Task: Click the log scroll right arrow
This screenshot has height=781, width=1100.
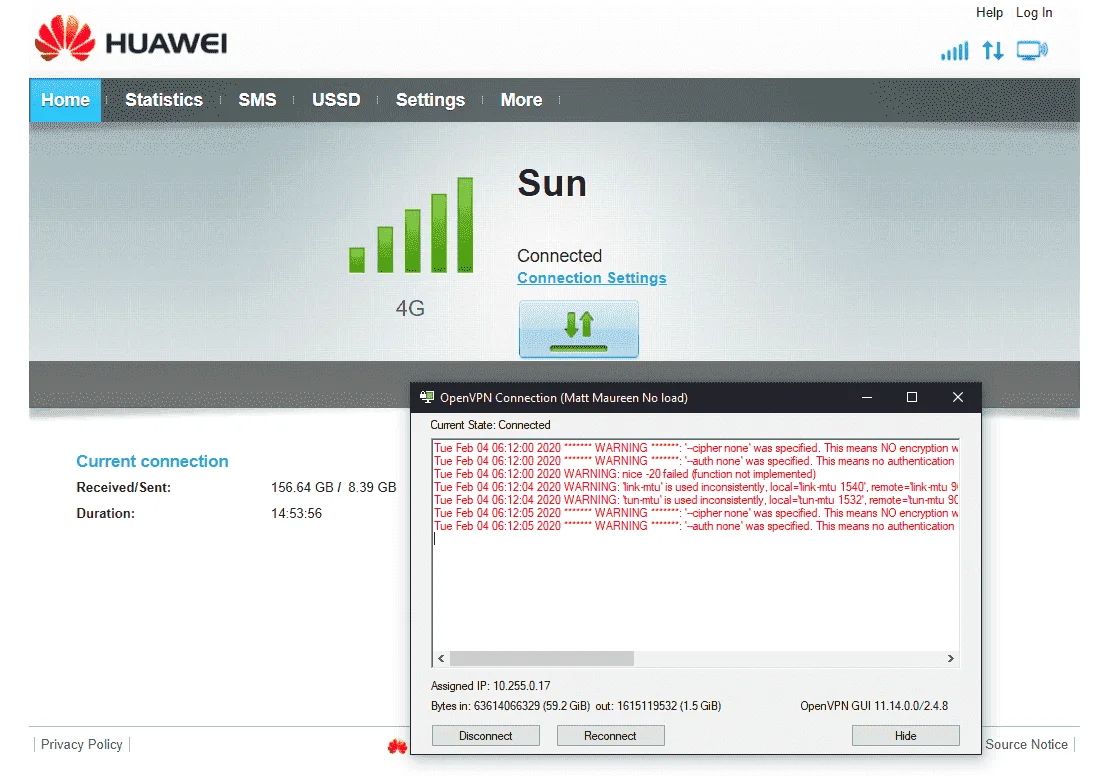Action: [951, 658]
